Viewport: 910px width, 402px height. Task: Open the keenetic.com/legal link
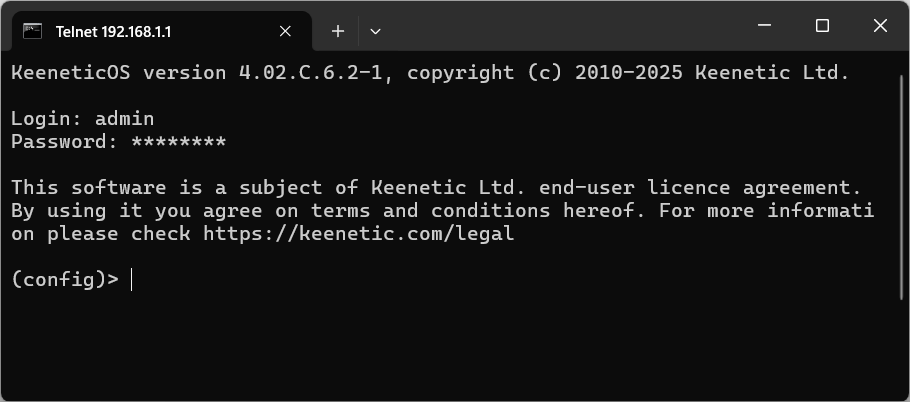[358, 234]
